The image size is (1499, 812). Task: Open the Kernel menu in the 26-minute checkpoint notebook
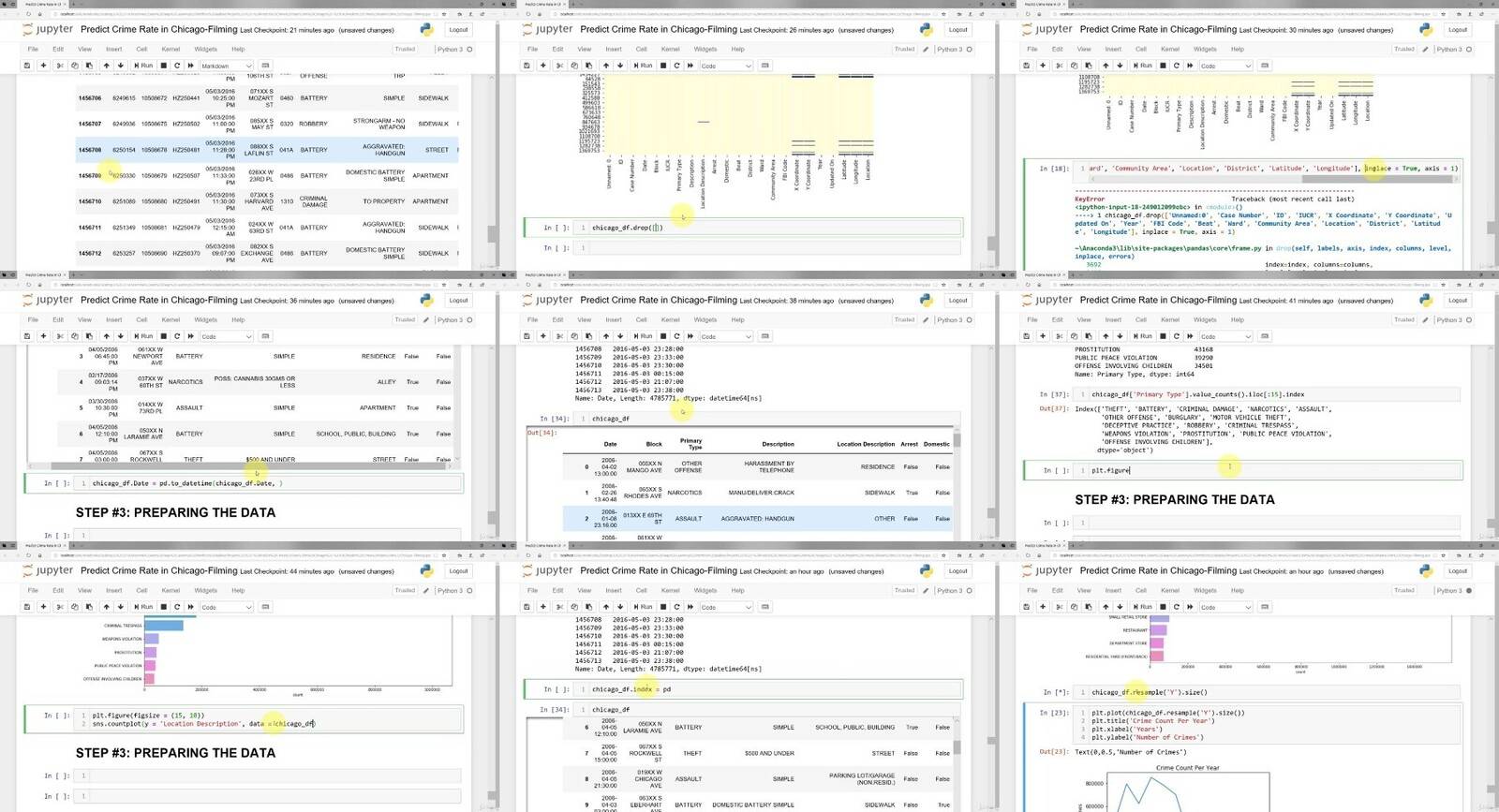click(x=671, y=49)
